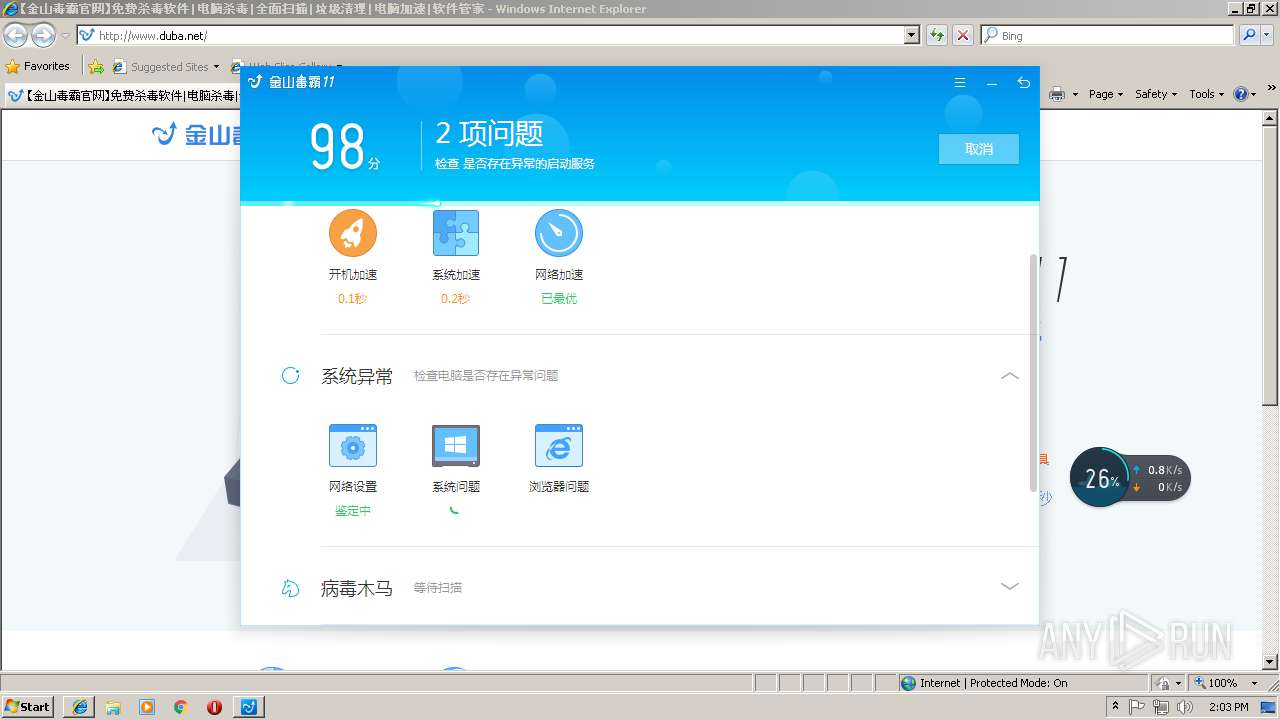Click the 98分 health score

tap(345, 147)
